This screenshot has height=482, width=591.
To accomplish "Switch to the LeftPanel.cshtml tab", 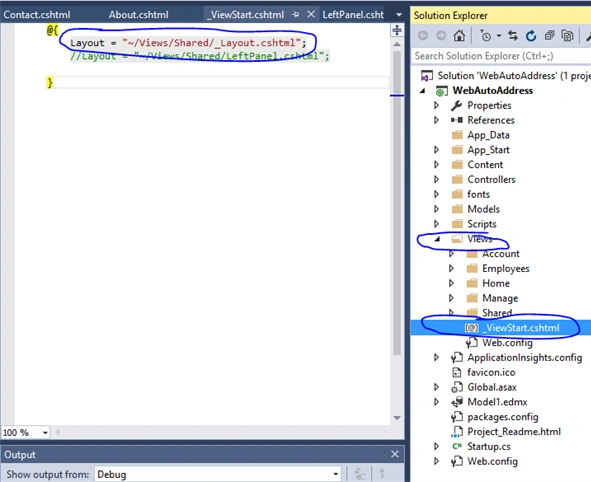I will pyautogui.click(x=353, y=15).
